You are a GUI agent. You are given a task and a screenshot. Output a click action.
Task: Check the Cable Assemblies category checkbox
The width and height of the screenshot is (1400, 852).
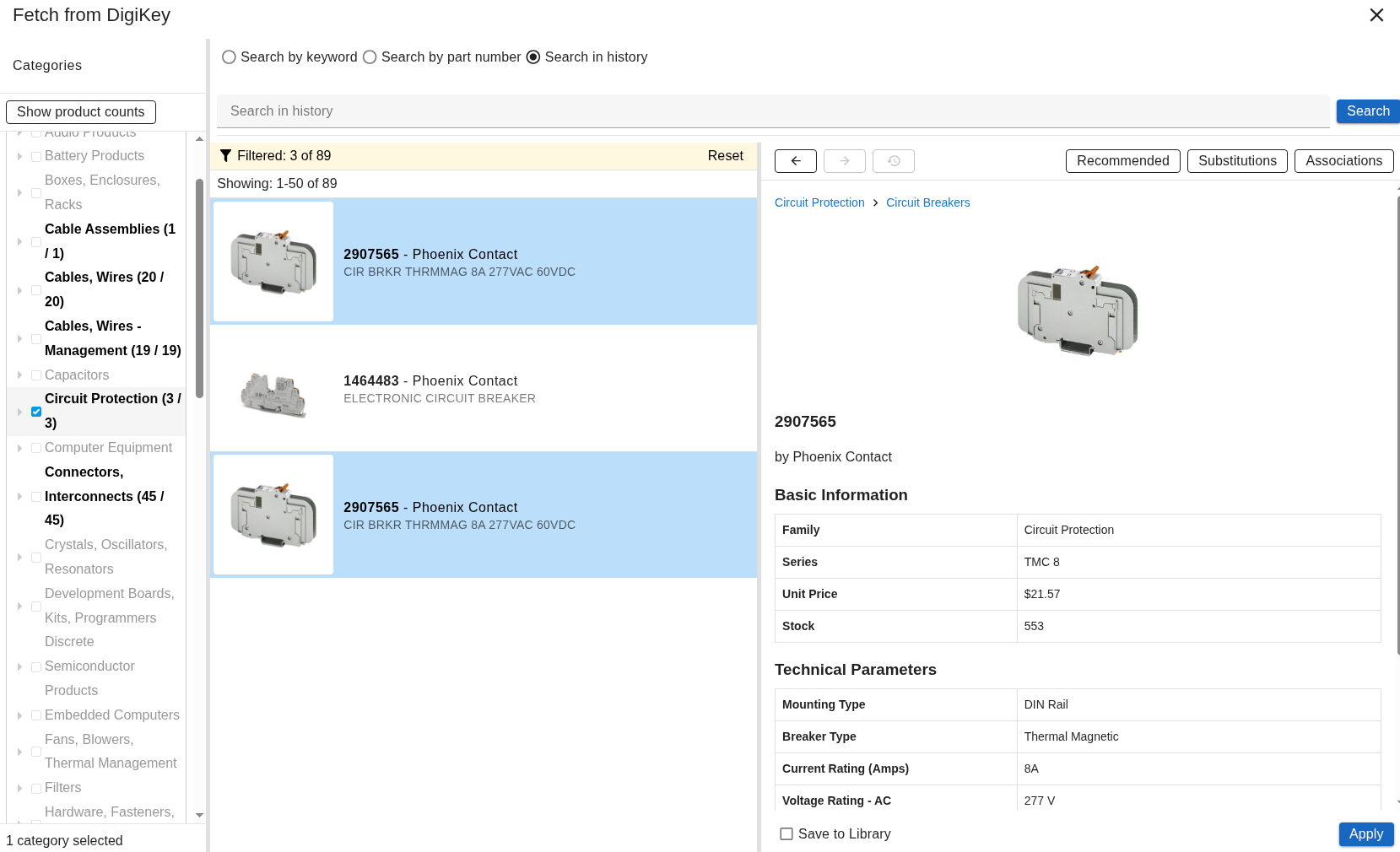pyautogui.click(x=36, y=242)
